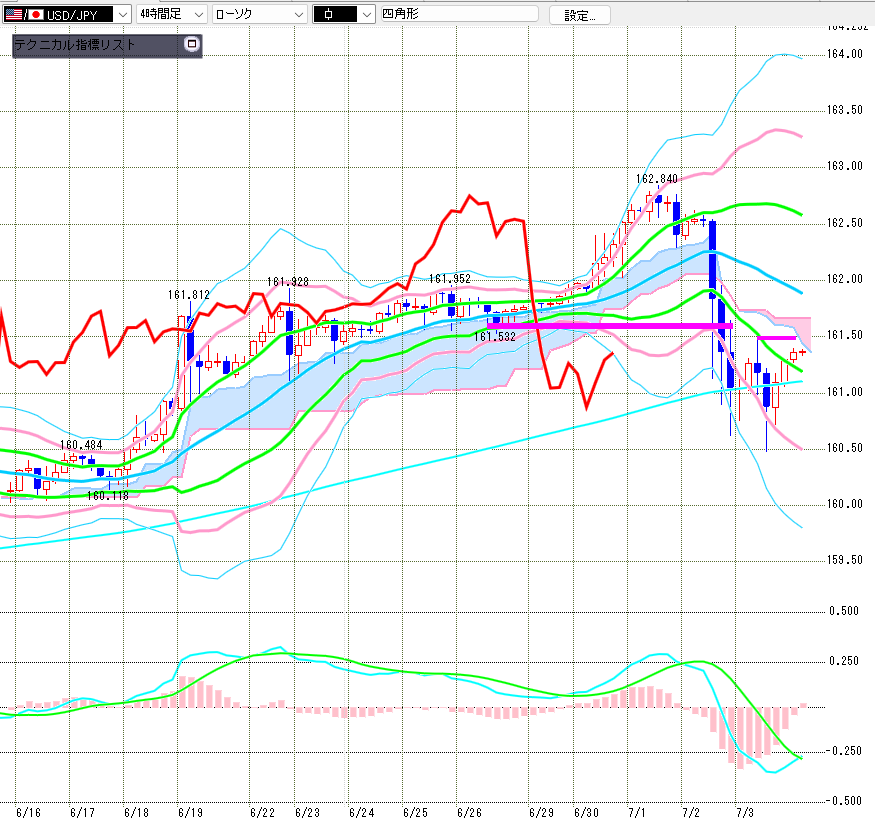Click the テクニカル指標リスト panel title
The height and width of the screenshot is (822, 875).
75,45
